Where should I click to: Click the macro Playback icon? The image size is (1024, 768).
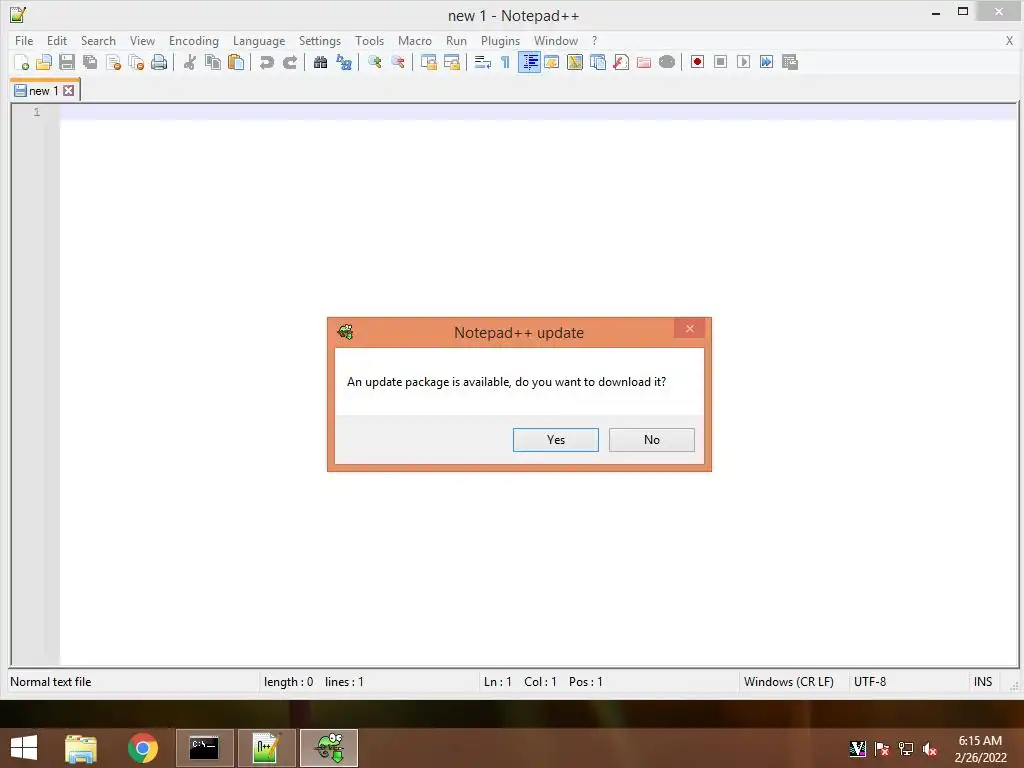point(743,62)
